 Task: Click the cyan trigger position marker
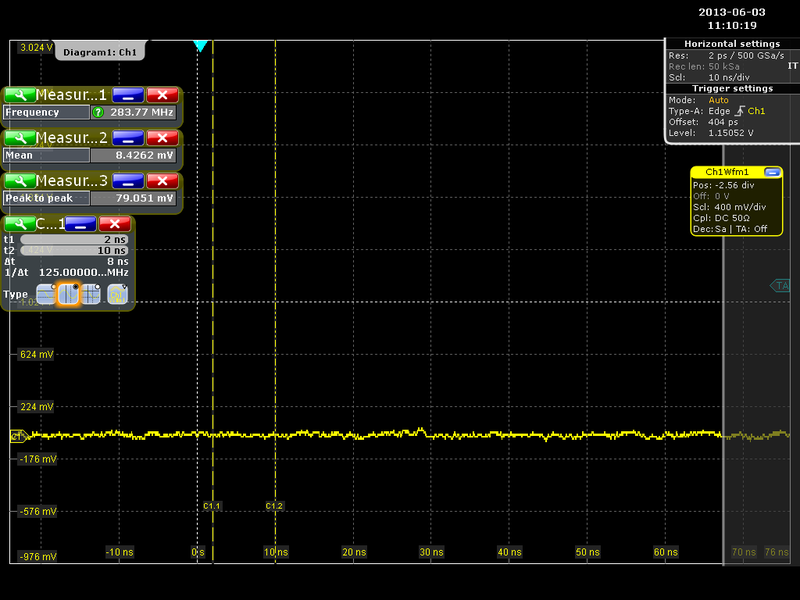click(200, 46)
